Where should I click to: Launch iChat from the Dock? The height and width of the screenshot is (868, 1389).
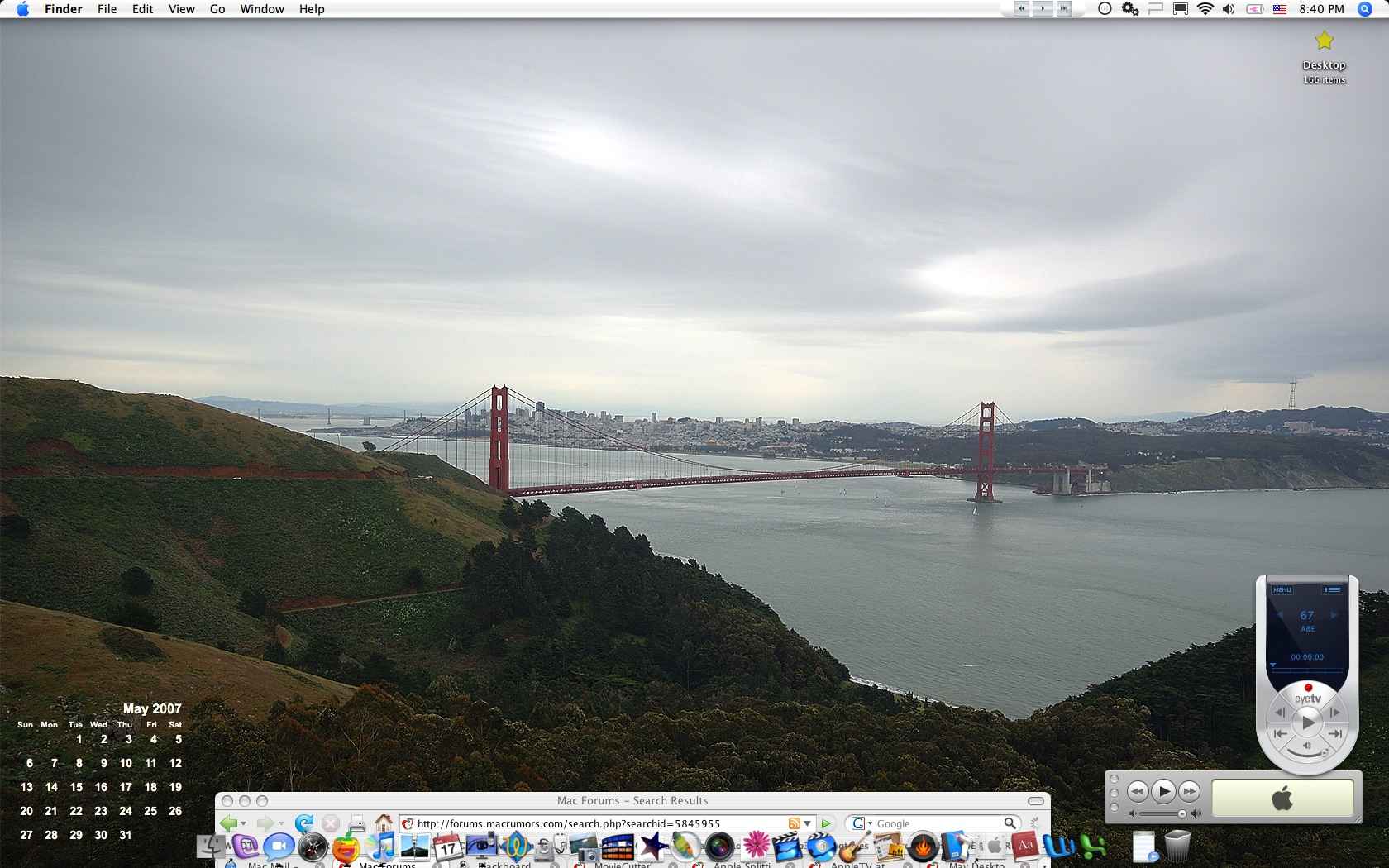pyautogui.click(x=279, y=847)
